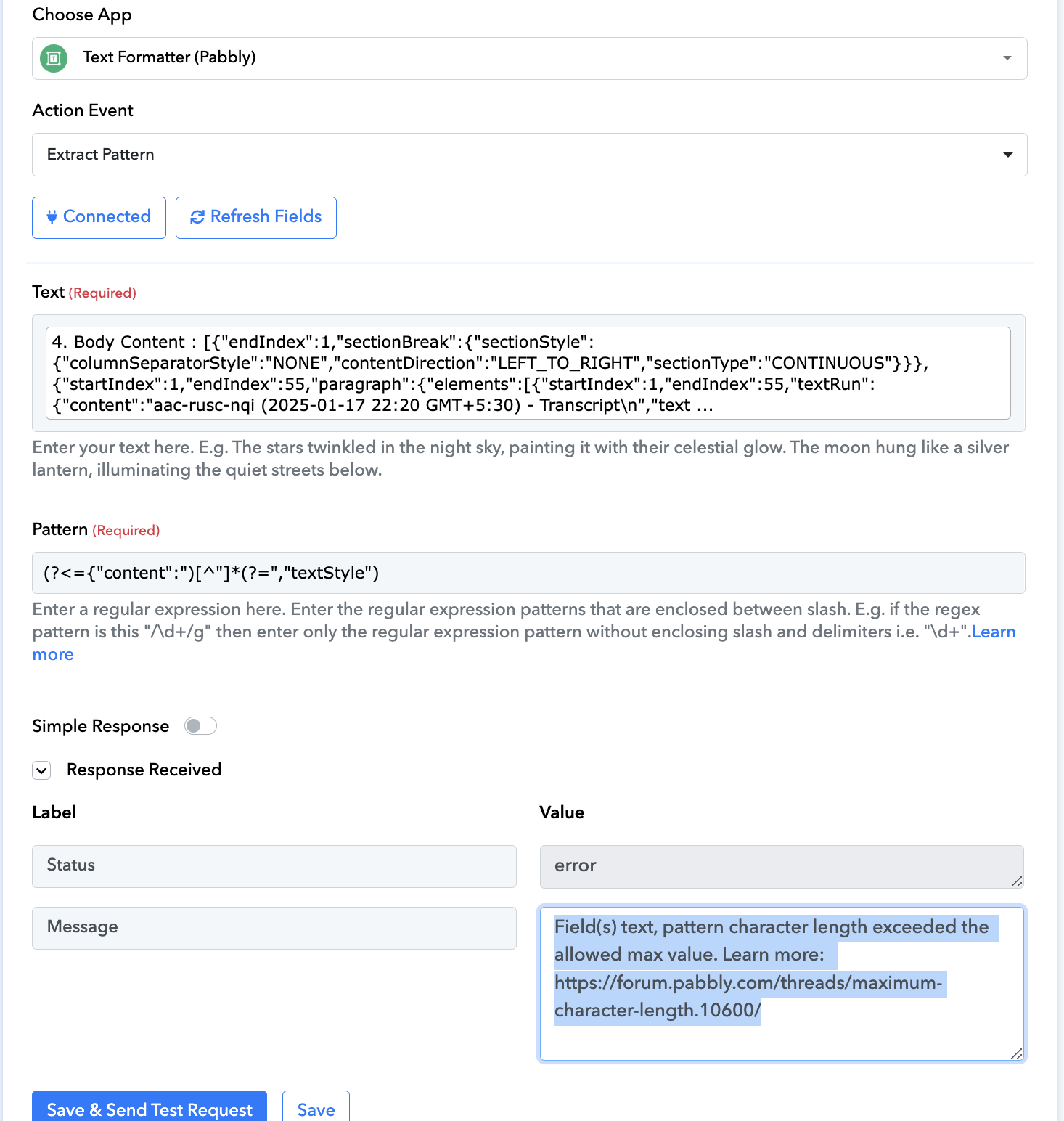The width and height of the screenshot is (1064, 1121).
Task: Click into the Pattern regex input field
Action: click(528, 573)
